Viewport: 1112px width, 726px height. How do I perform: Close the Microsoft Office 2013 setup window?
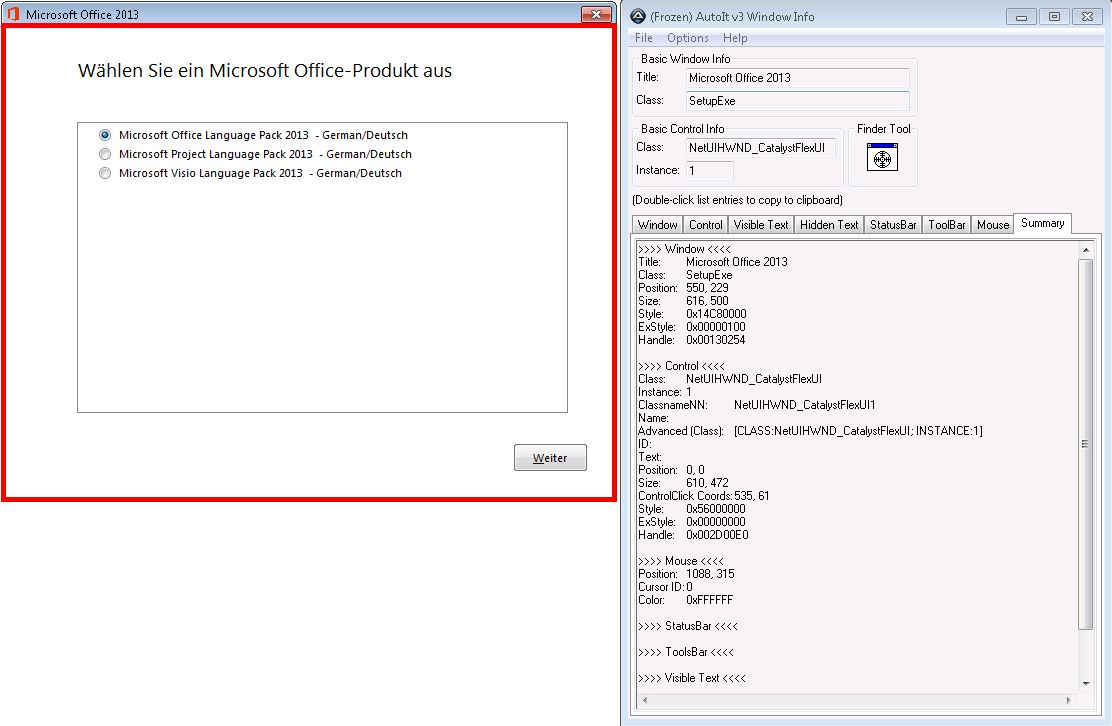pyautogui.click(x=596, y=14)
